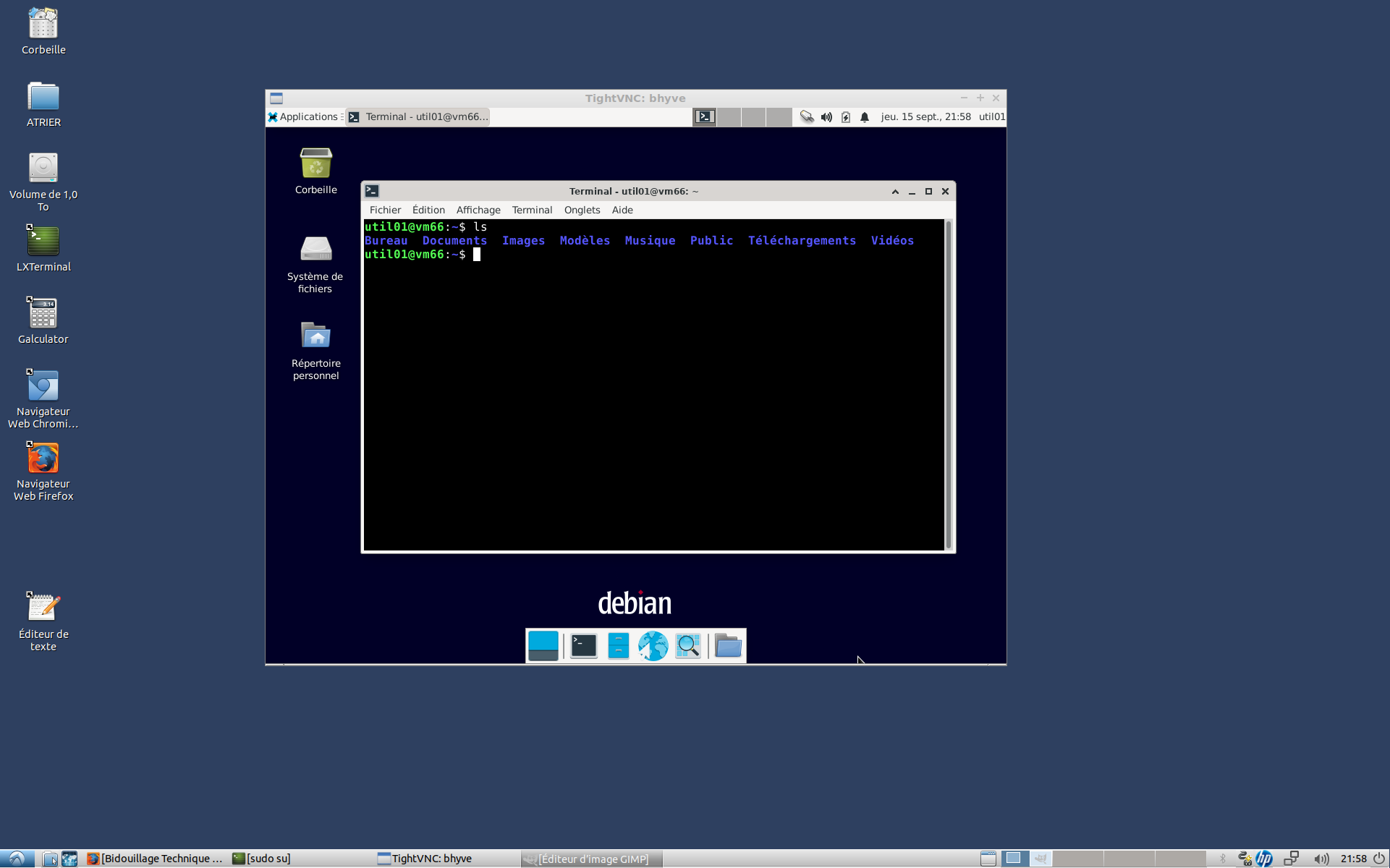Click the show desktop icon in dock
Viewport: 1390px width, 868px height.
coord(543,646)
